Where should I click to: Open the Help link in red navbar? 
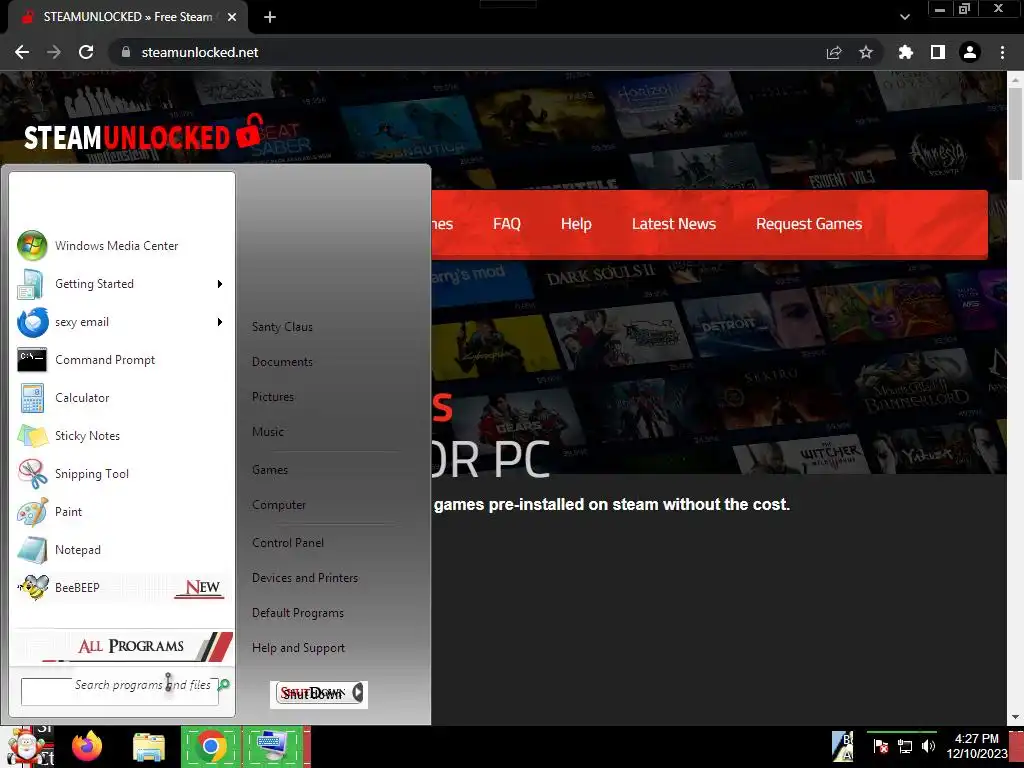tap(576, 224)
